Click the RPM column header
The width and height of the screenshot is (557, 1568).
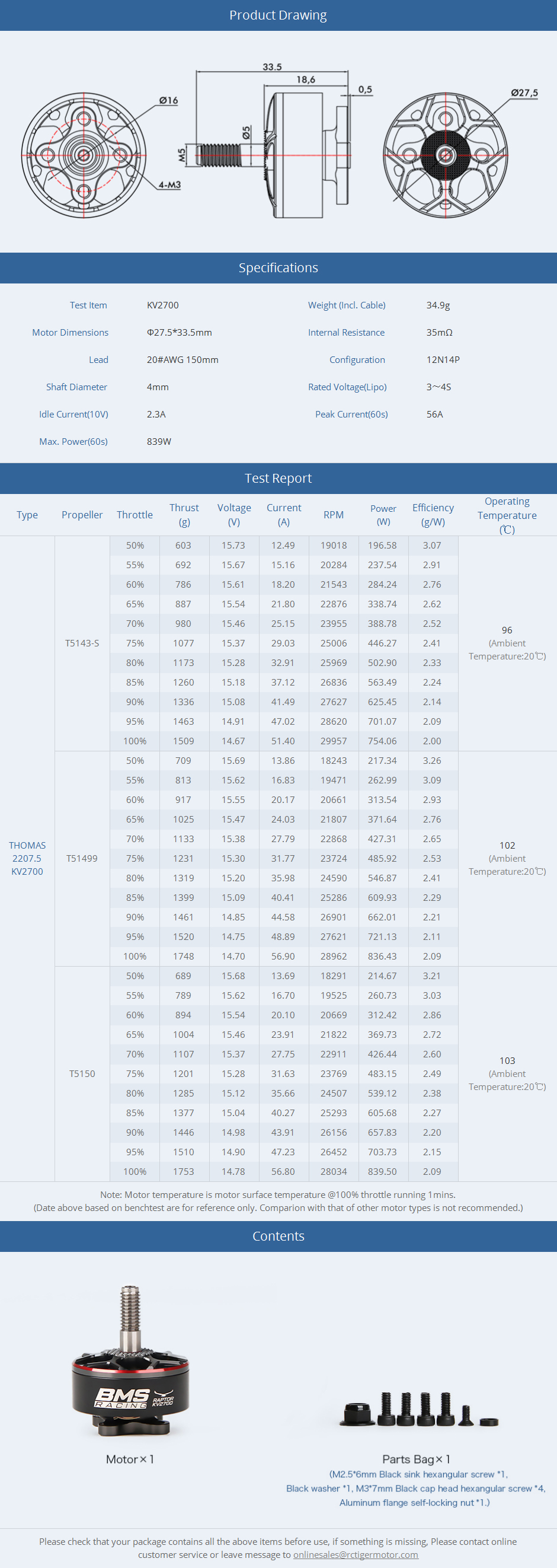click(x=333, y=515)
